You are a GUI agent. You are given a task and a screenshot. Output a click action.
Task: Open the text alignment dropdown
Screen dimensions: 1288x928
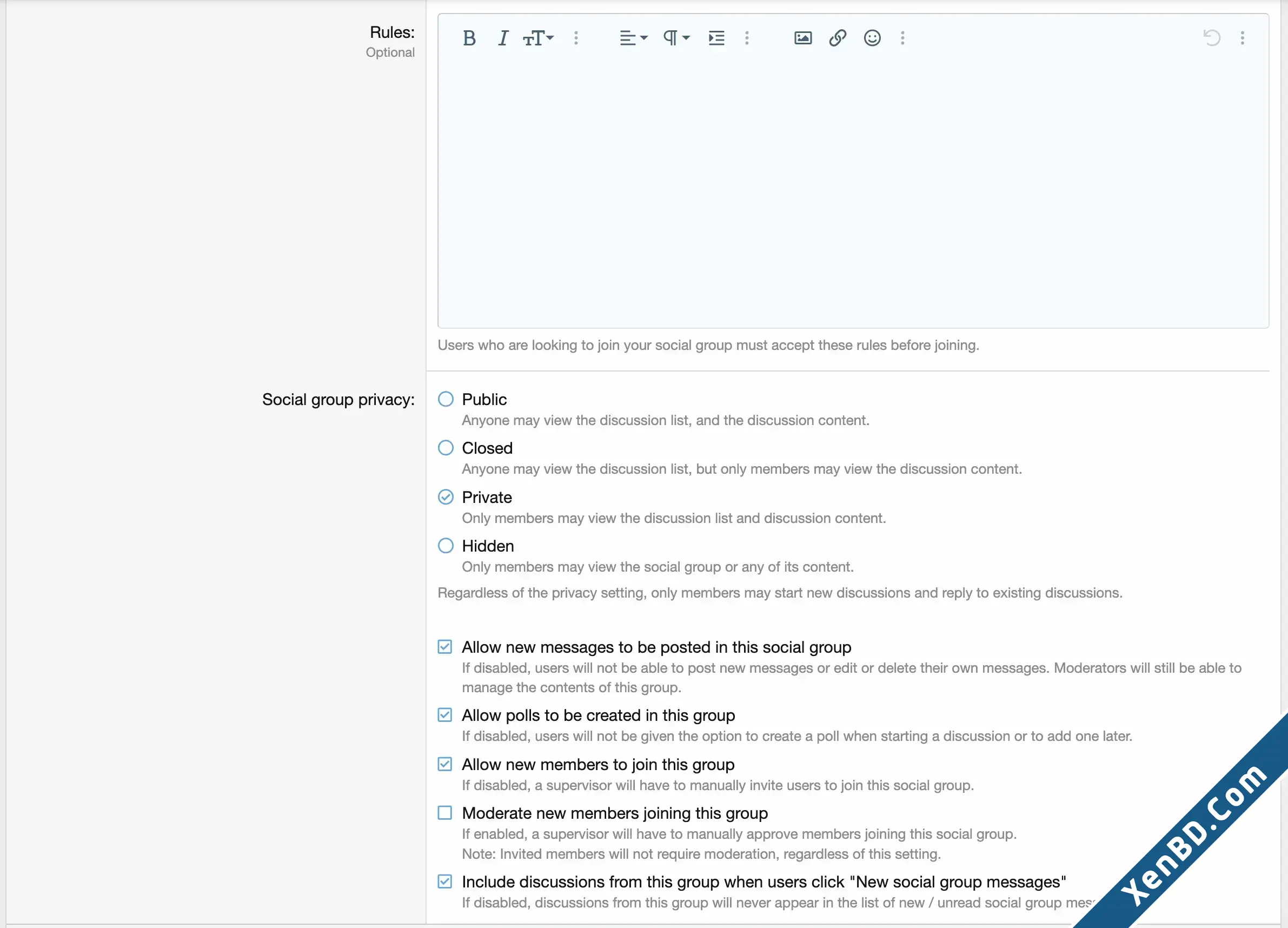pos(633,38)
